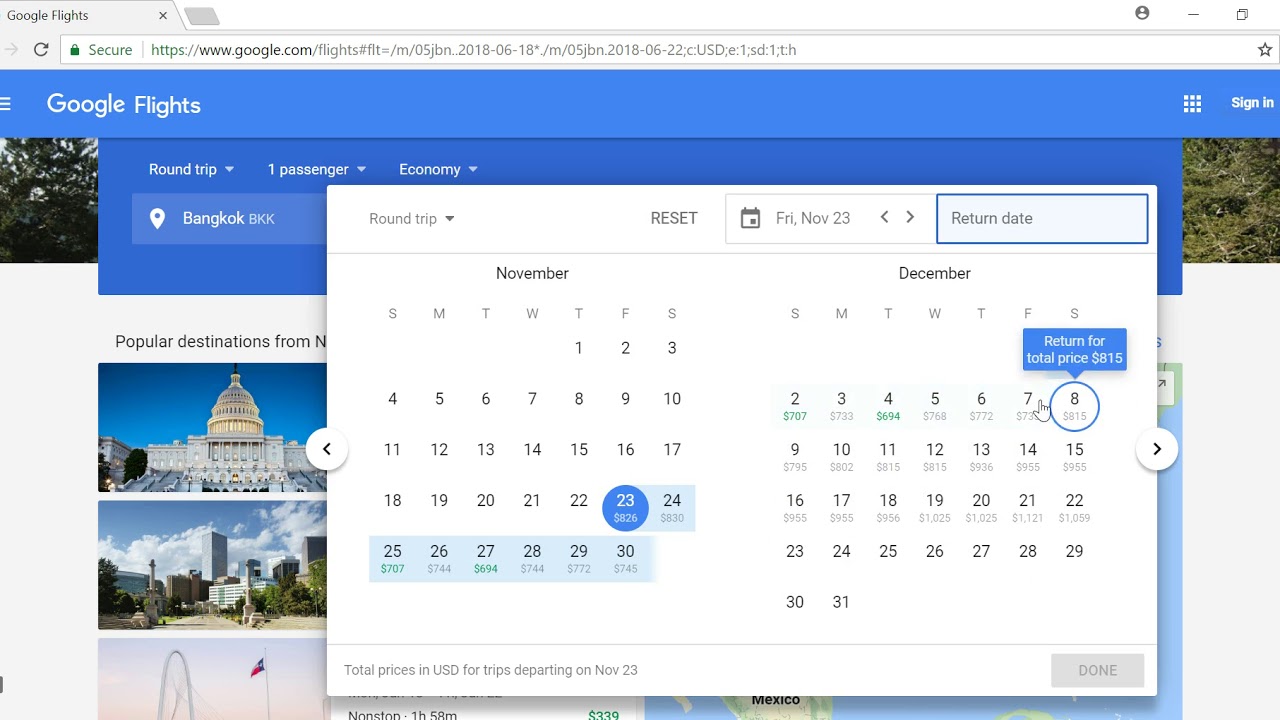The image size is (1280, 720).
Task: Select December 22 priced $1,059
Action: [x=1074, y=507]
